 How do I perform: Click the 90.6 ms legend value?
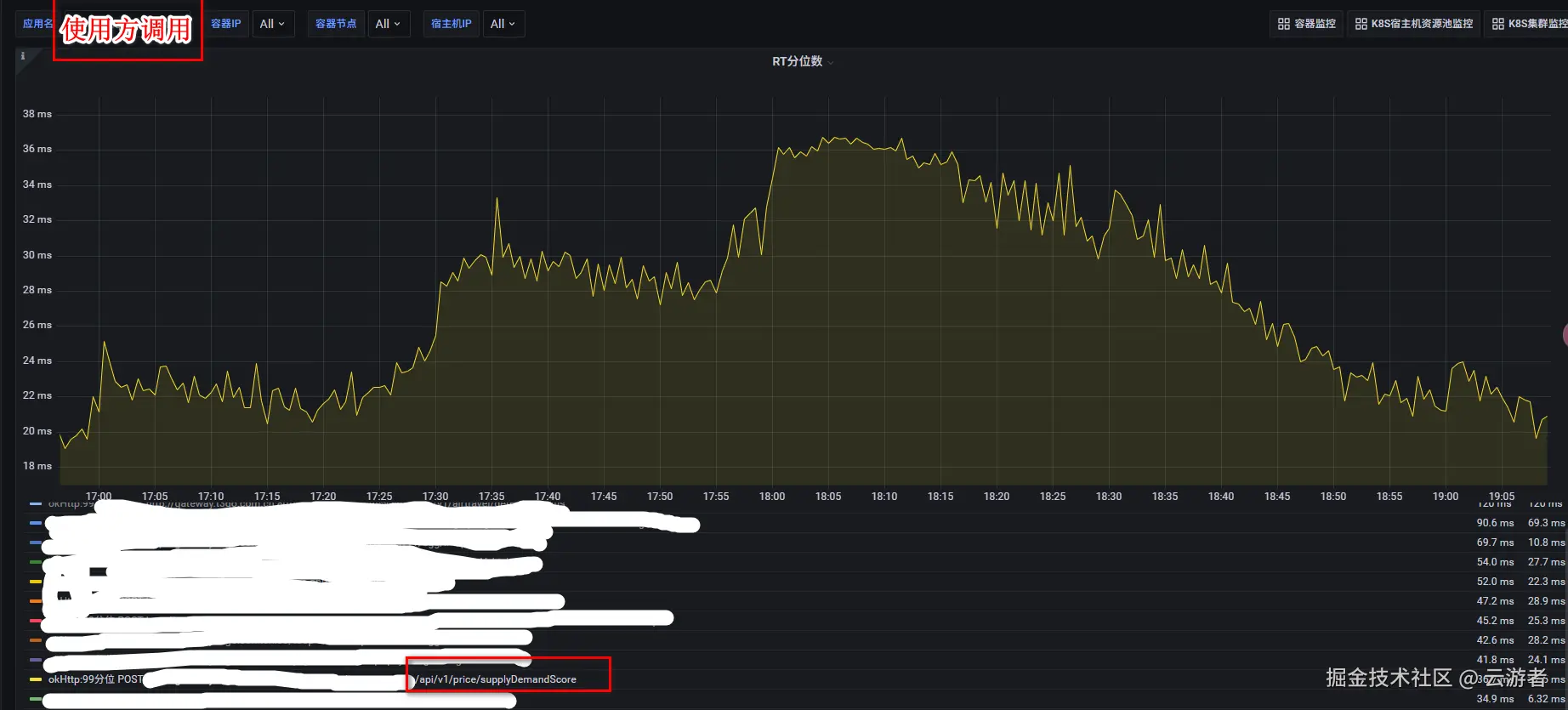(x=1495, y=523)
